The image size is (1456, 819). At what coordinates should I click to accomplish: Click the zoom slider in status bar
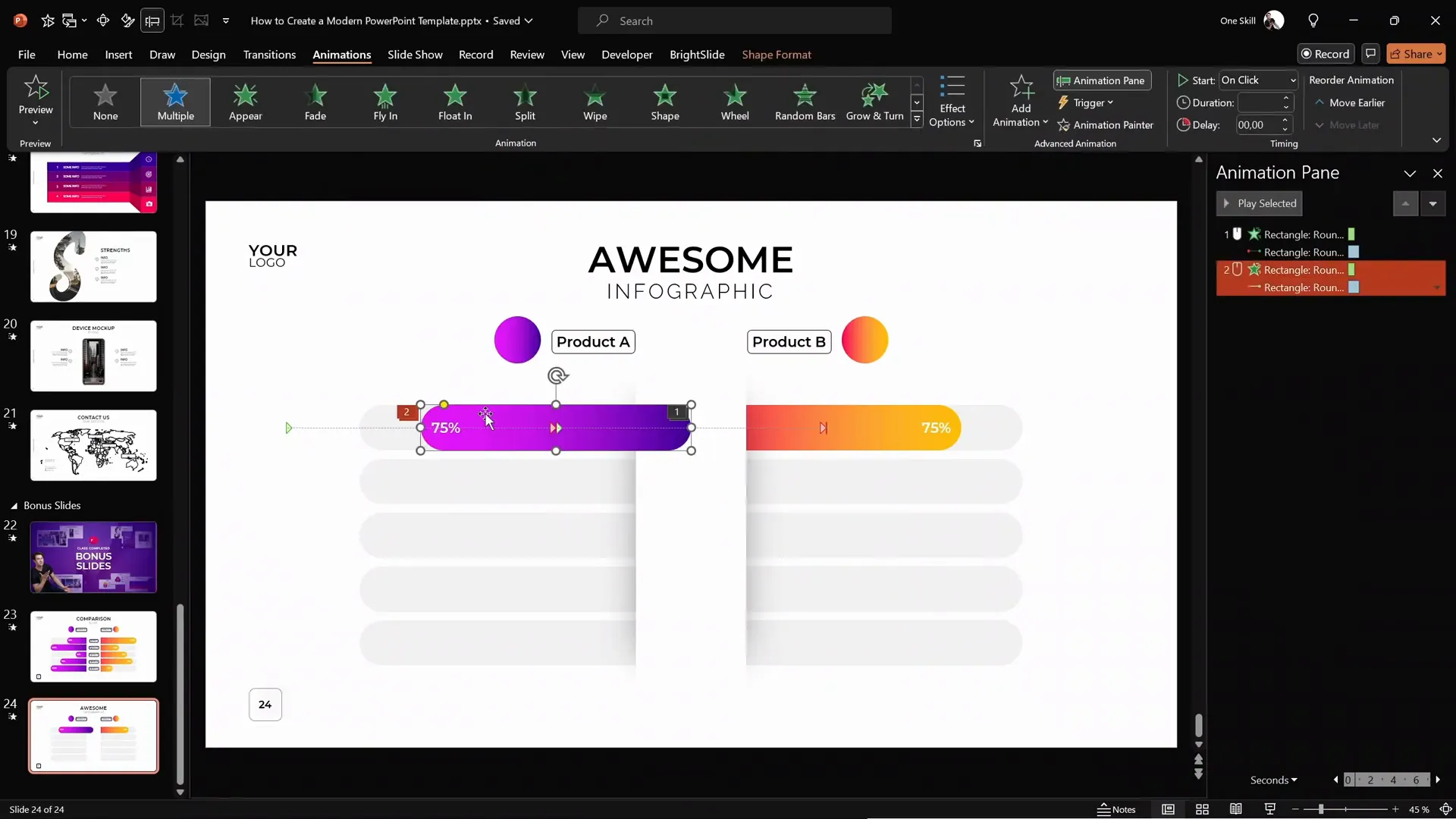[1345, 809]
